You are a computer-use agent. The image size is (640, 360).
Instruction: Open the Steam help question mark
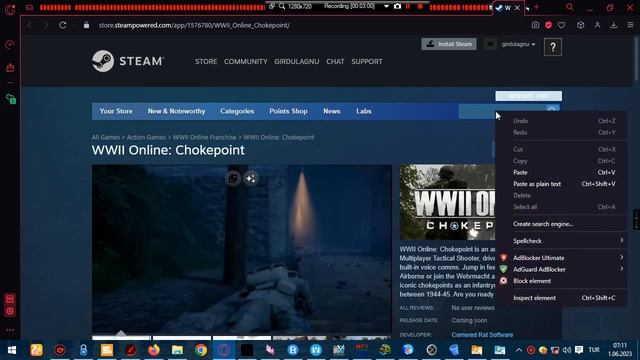pos(553,47)
